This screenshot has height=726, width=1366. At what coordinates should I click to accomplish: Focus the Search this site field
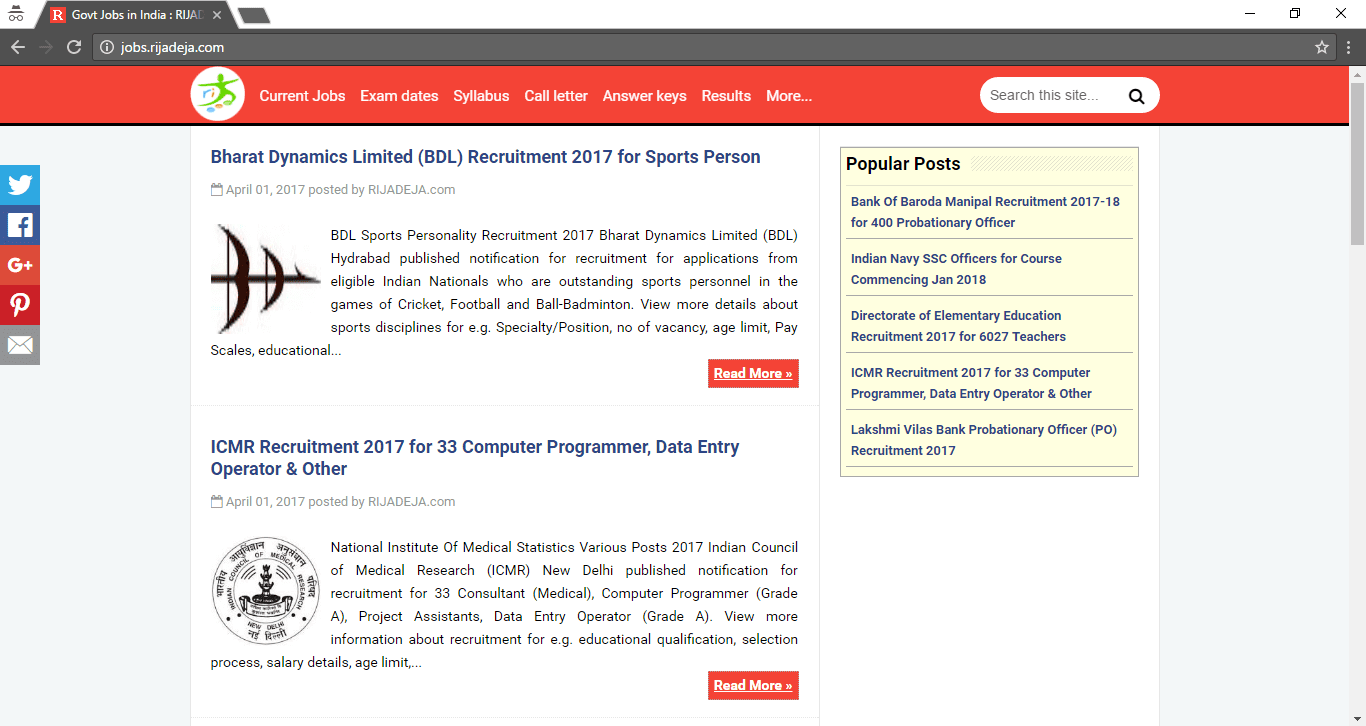[x=1052, y=95]
